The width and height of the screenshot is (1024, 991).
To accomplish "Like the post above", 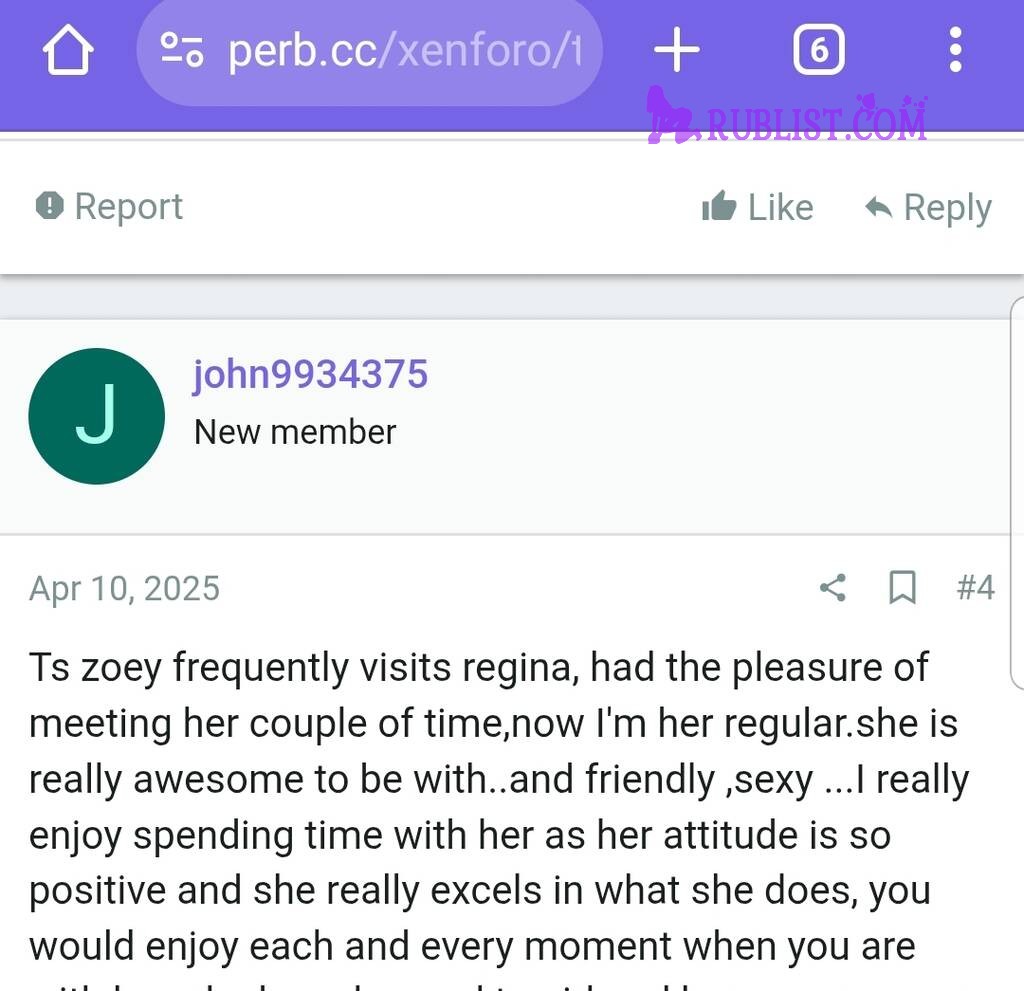I will pyautogui.click(x=758, y=207).
